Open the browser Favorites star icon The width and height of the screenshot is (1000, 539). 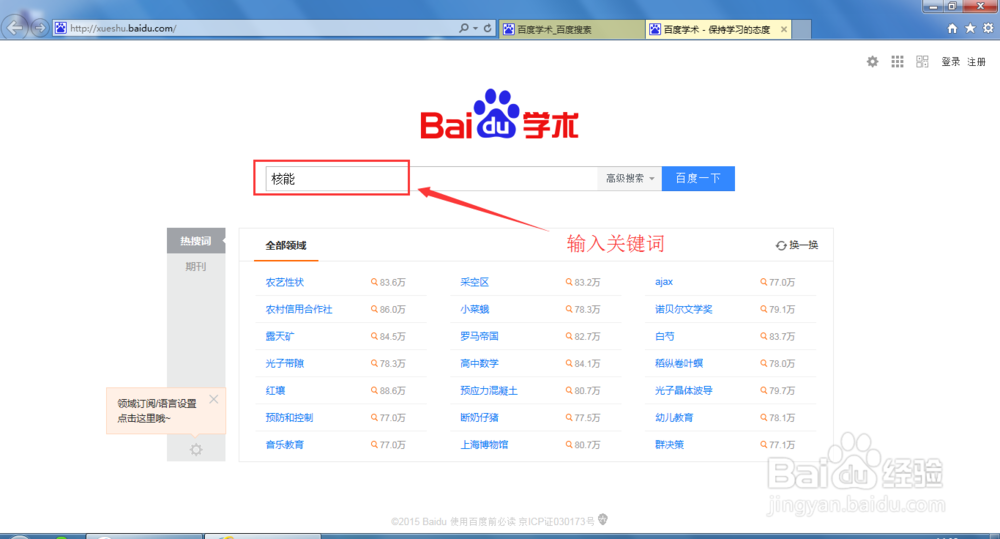click(970, 28)
